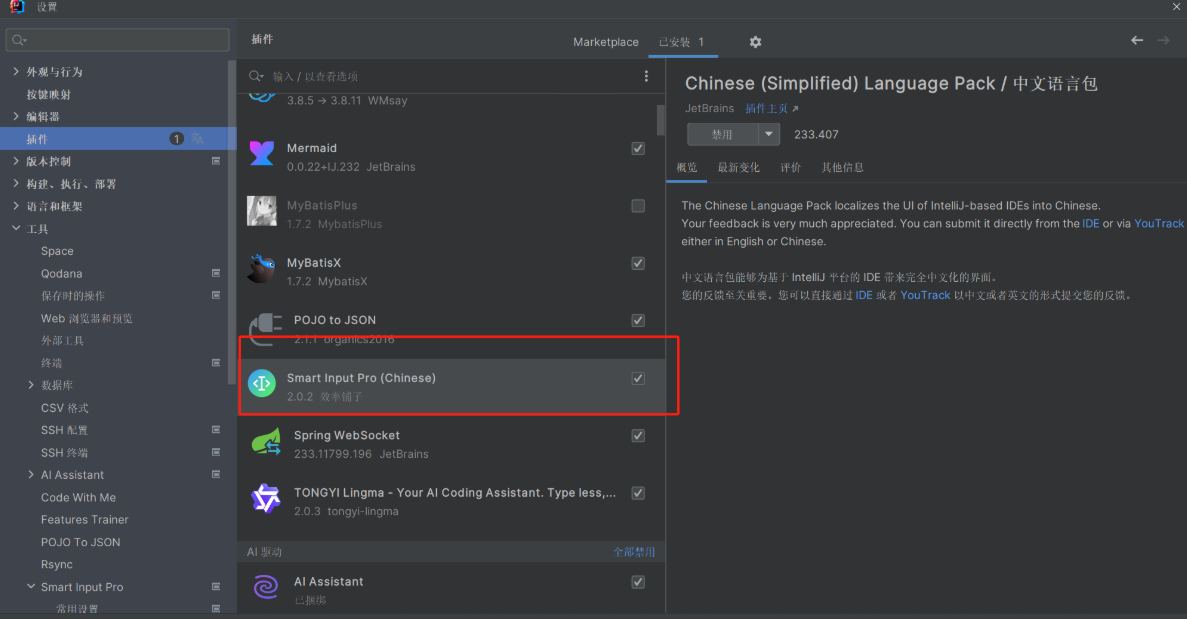
Task: Expand the 数据库 tree node
Action: coord(31,385)
